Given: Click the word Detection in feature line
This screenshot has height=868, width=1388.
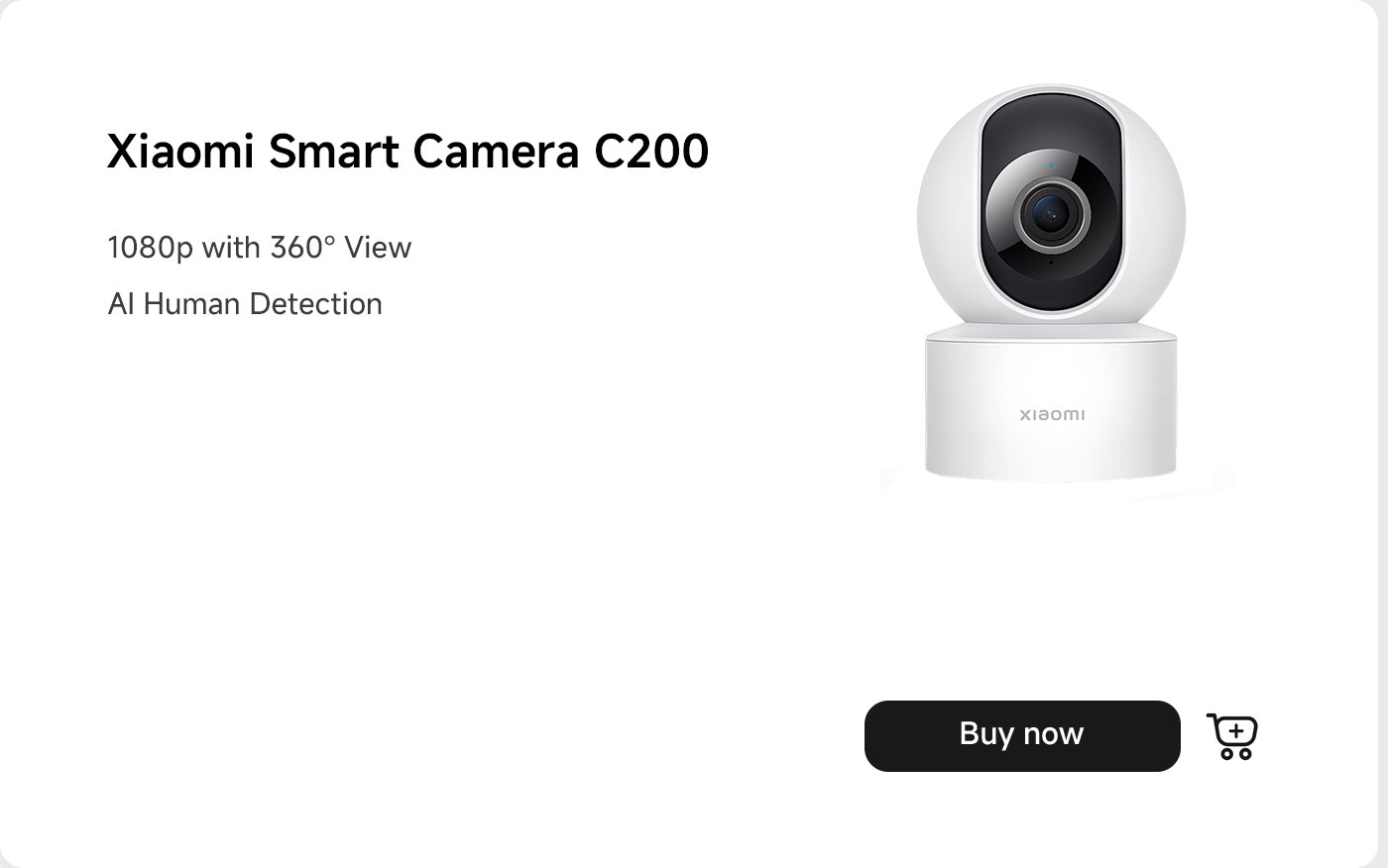Looking at the screenshot, I should coord(315,303).
